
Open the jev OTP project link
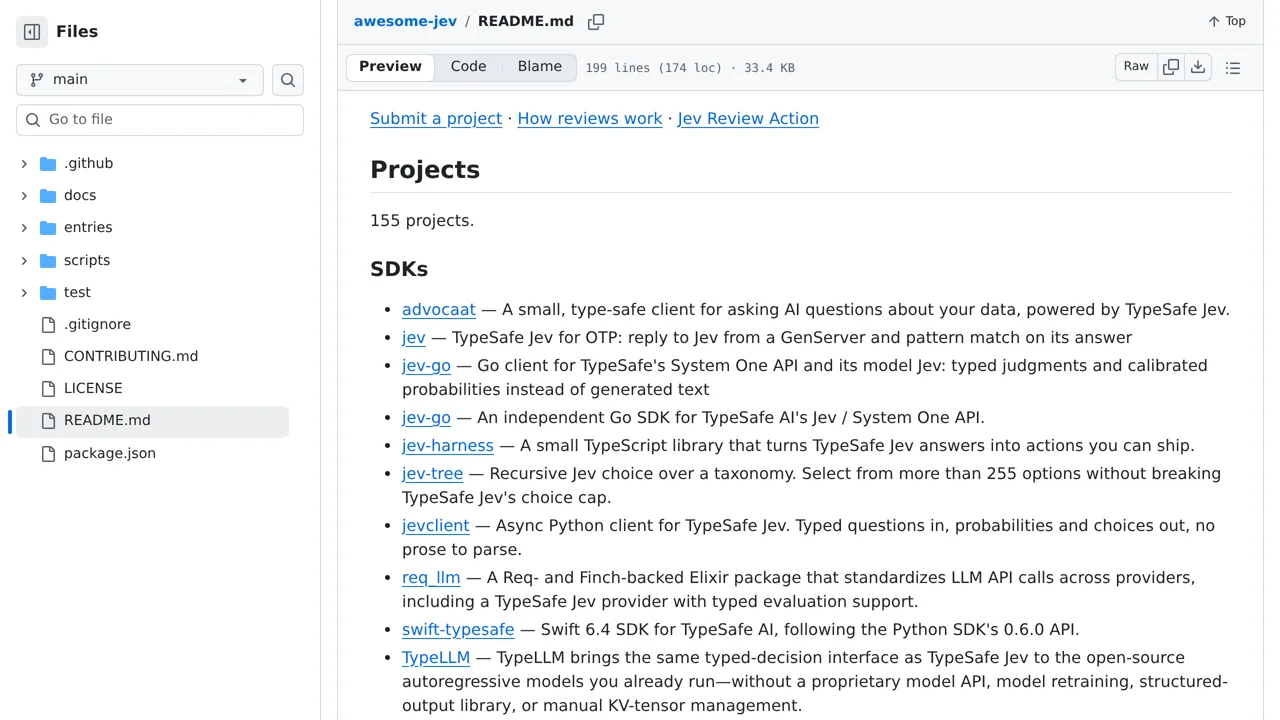(414, 338)
